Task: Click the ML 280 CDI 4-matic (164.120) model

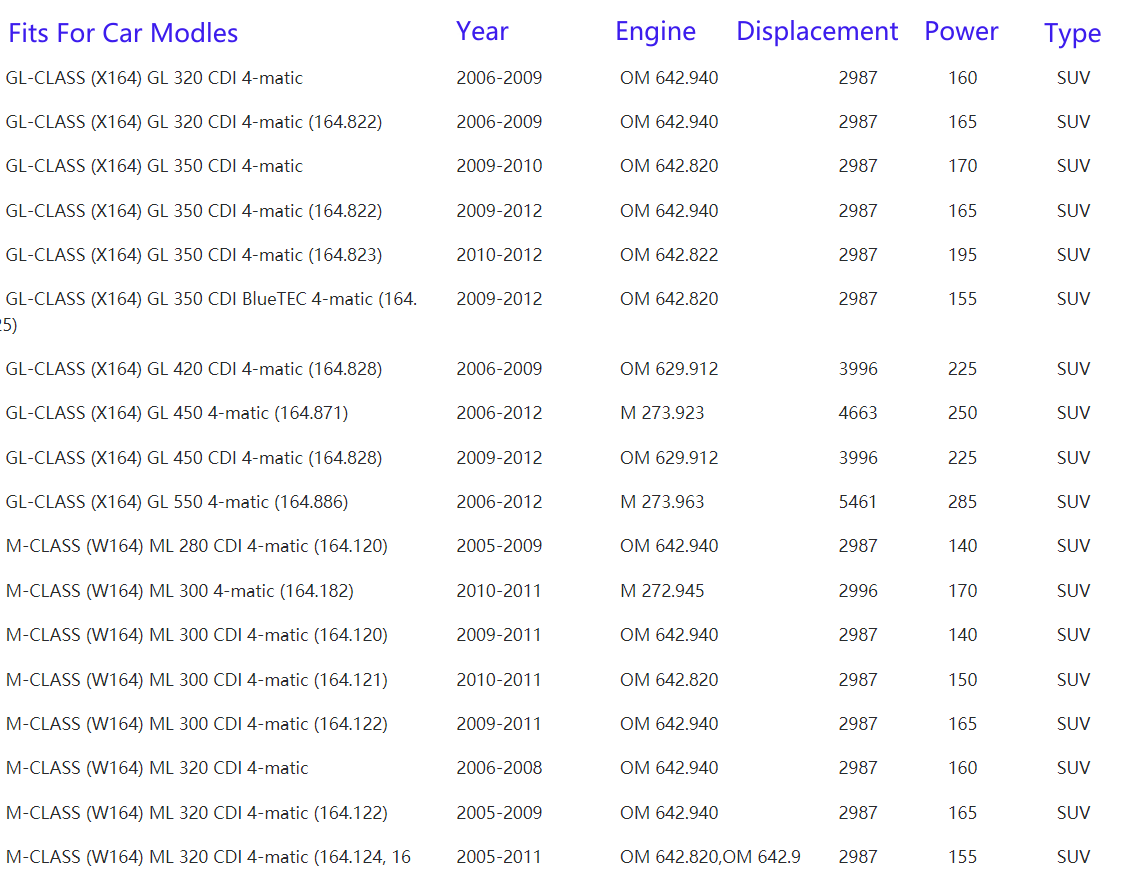Action: pyautogui.click(x=196, y=546)
